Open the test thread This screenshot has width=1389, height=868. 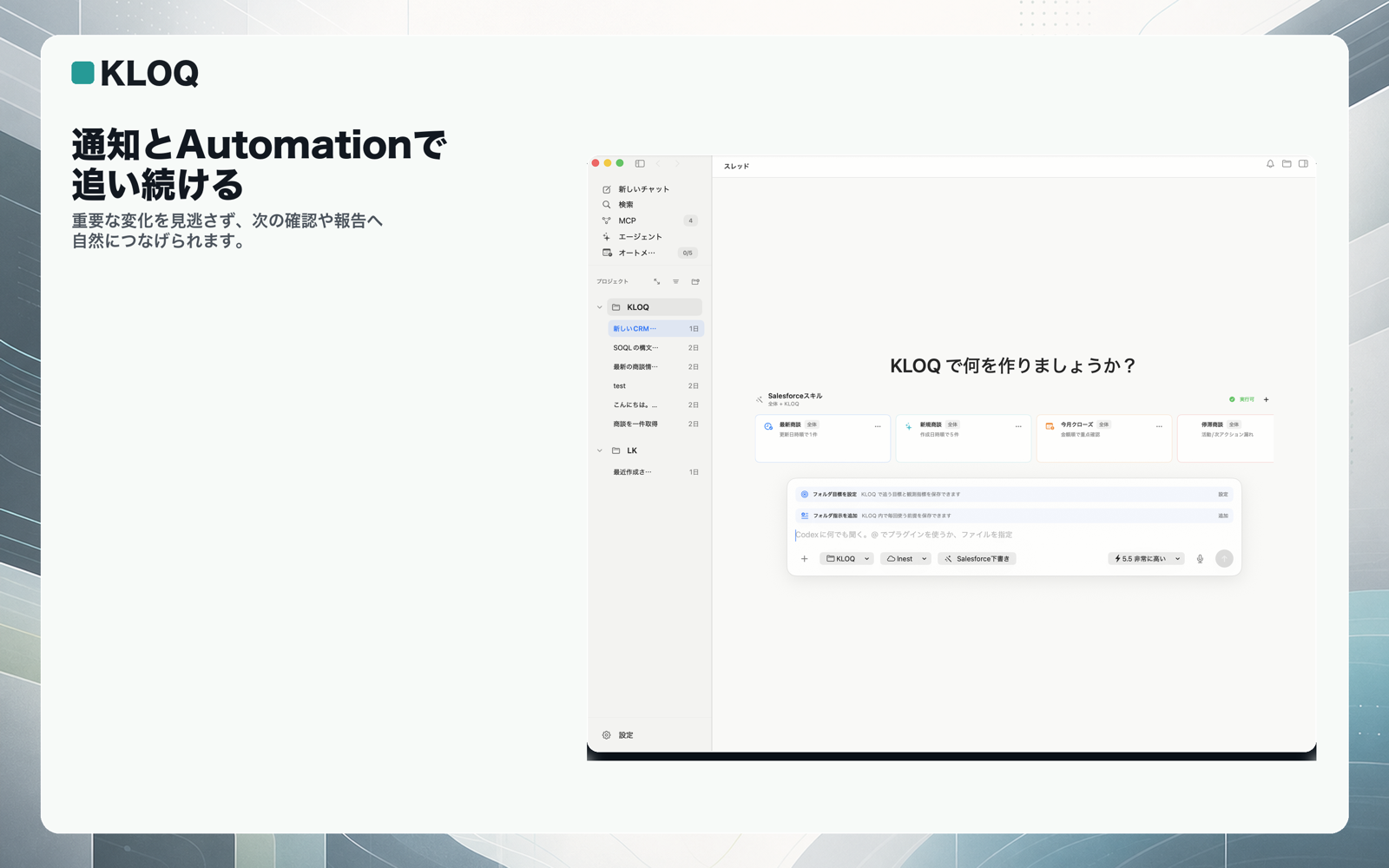tap(656, 386)
